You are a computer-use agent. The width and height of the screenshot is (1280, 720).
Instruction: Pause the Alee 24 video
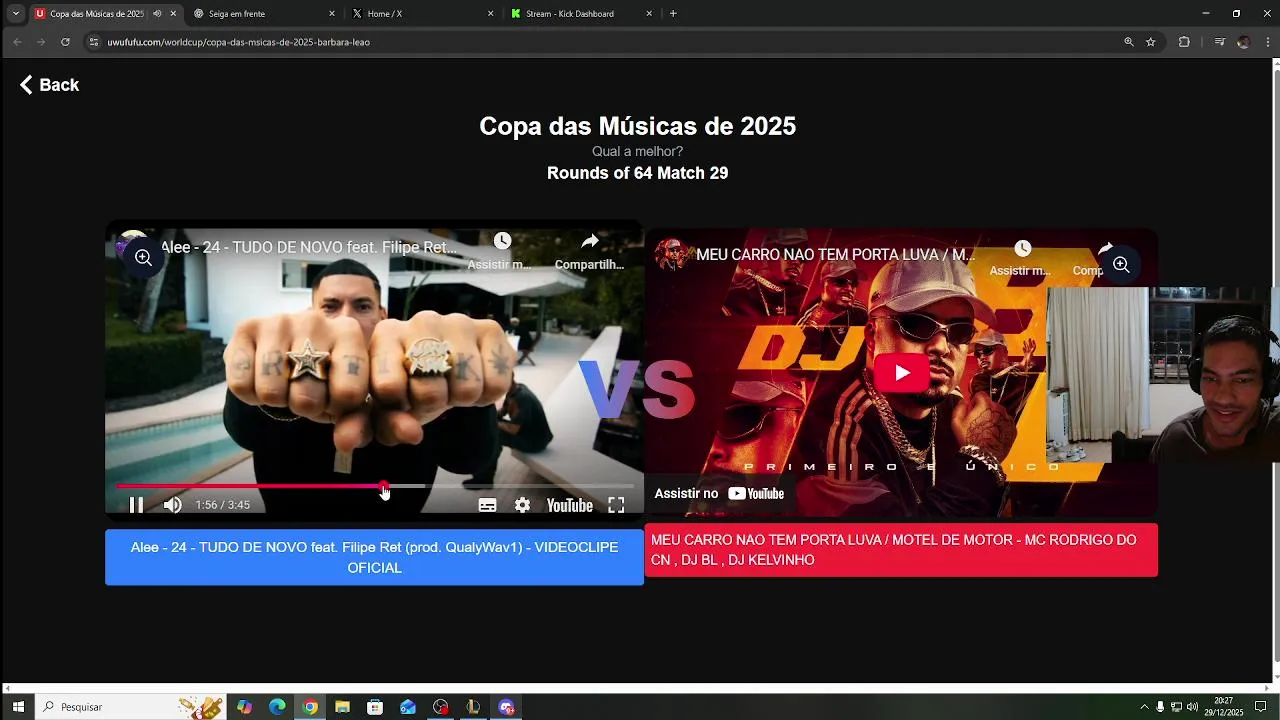[x=136, y=505]
